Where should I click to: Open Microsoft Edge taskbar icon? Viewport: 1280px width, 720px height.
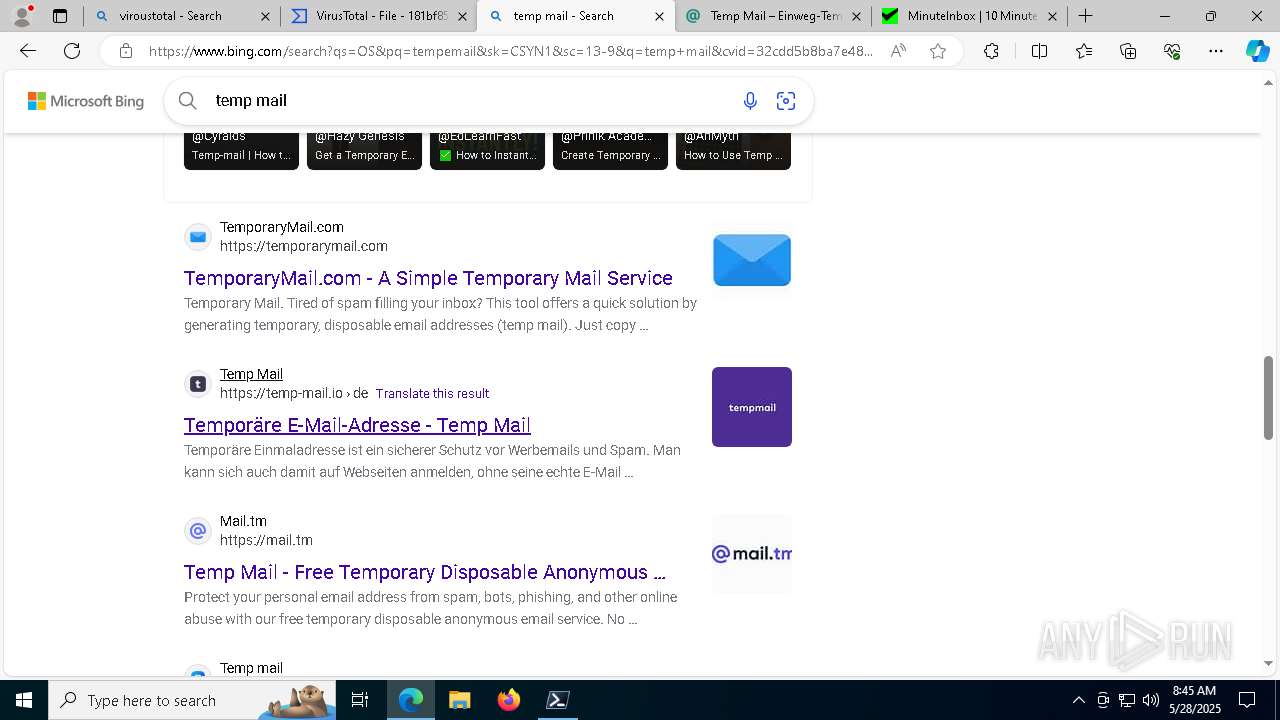coord(411,700)
